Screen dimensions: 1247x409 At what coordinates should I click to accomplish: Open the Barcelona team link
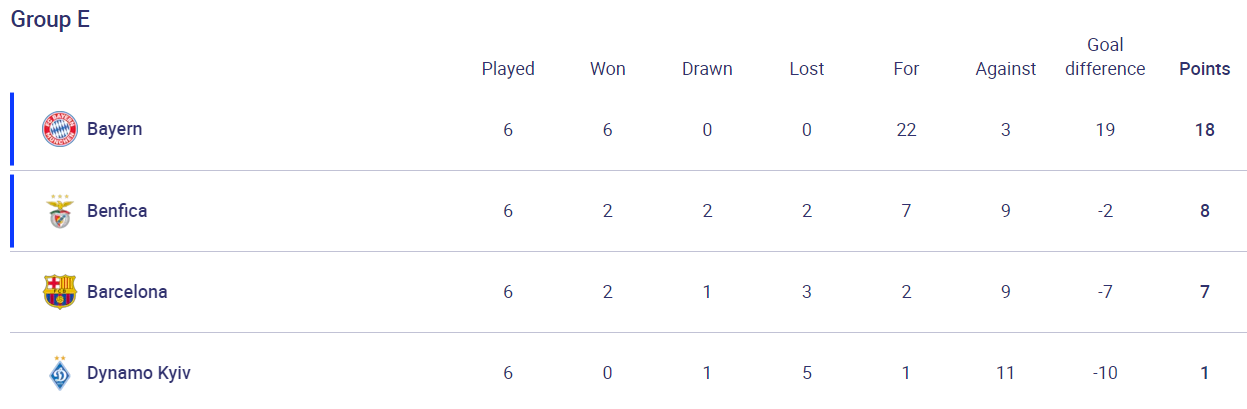[x=127, y=292]
